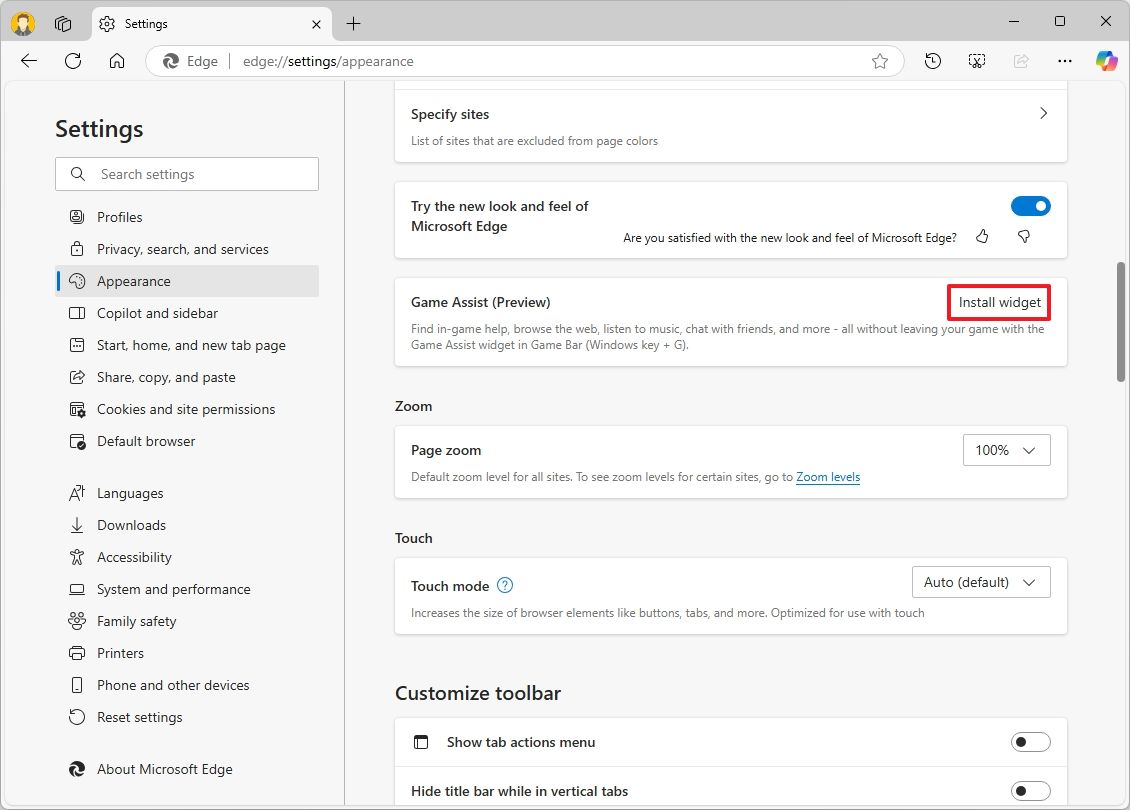This screenshot has width=1130, height=810.
Task: Click the address bar URL
Action: point(328,61)
